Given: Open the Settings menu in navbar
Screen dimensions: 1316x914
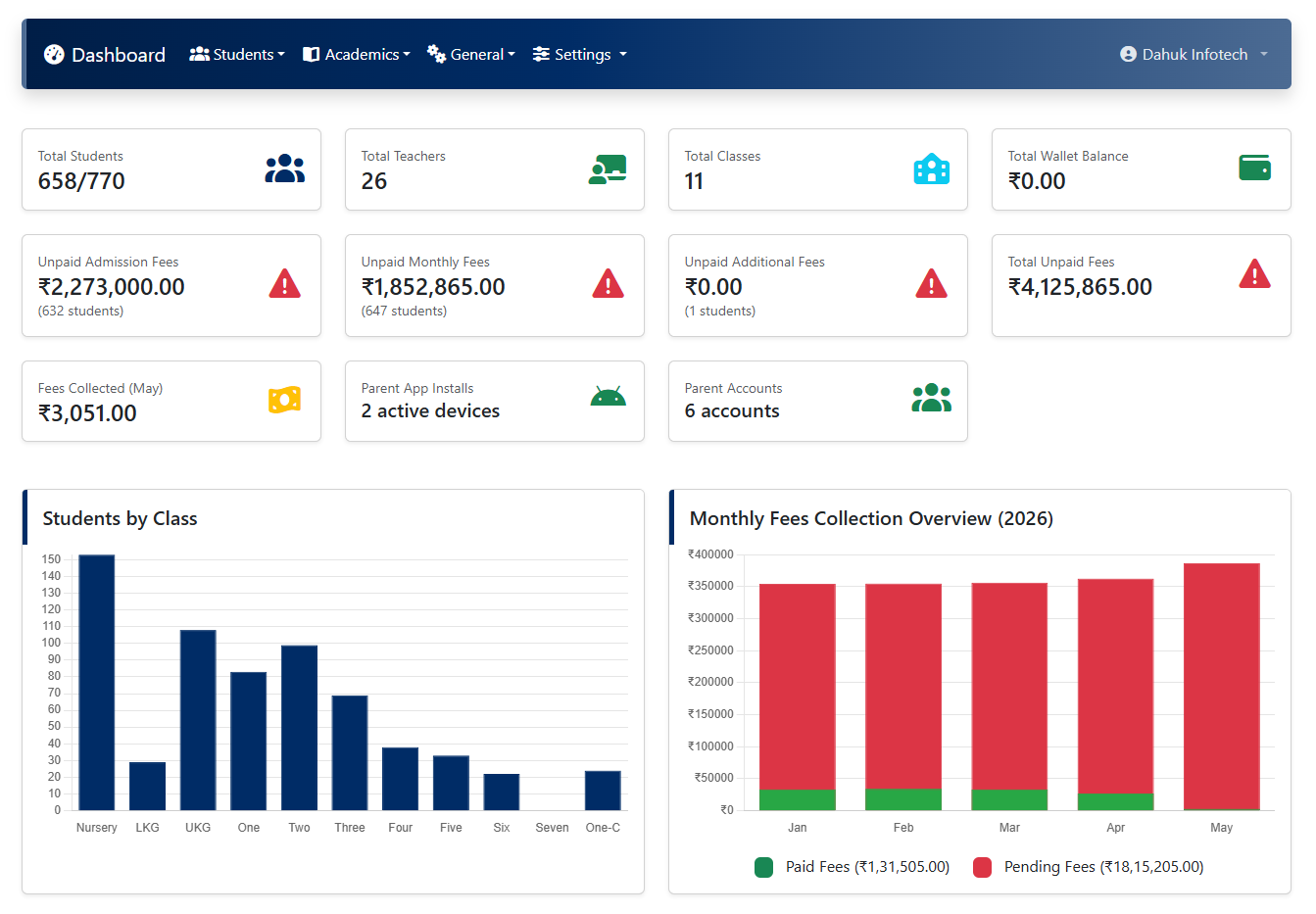Looking at the screenshot, I should [x=580, y=54].
